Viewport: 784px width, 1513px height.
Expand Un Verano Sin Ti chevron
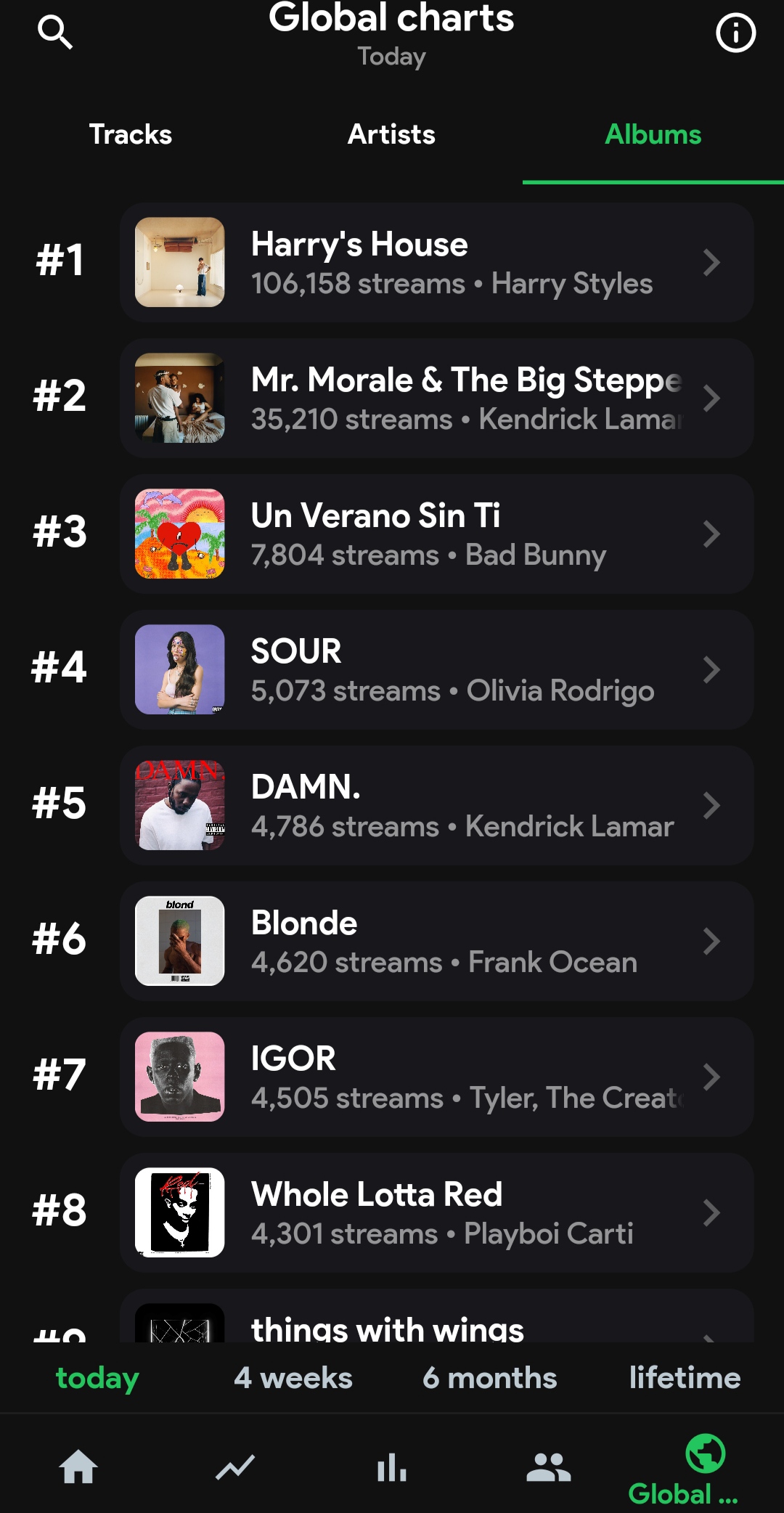(x=711, y=534)
